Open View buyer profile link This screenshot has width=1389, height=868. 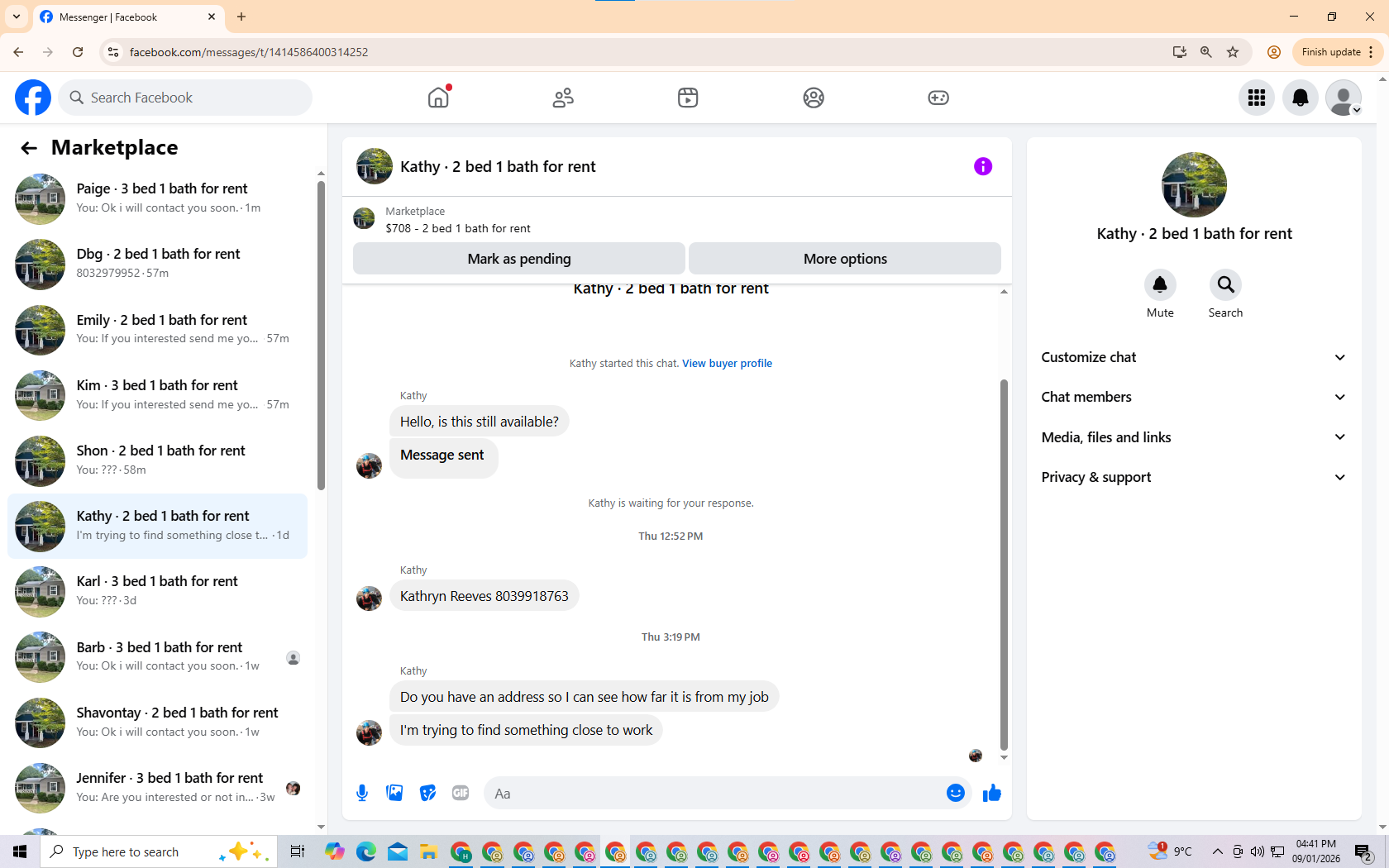tap(727, 363)
